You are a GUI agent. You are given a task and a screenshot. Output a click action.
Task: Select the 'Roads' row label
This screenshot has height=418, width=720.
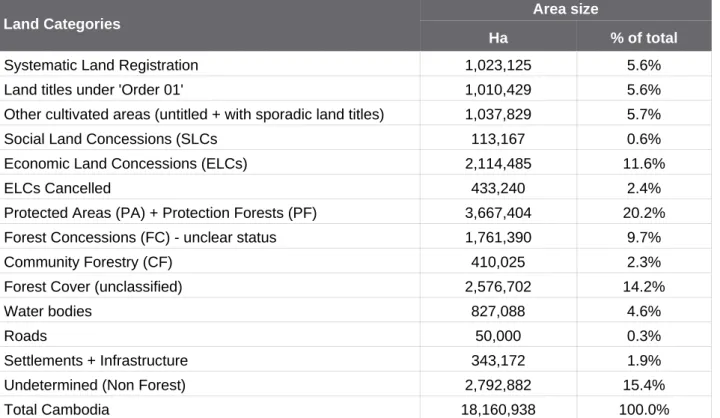point(25,336)
